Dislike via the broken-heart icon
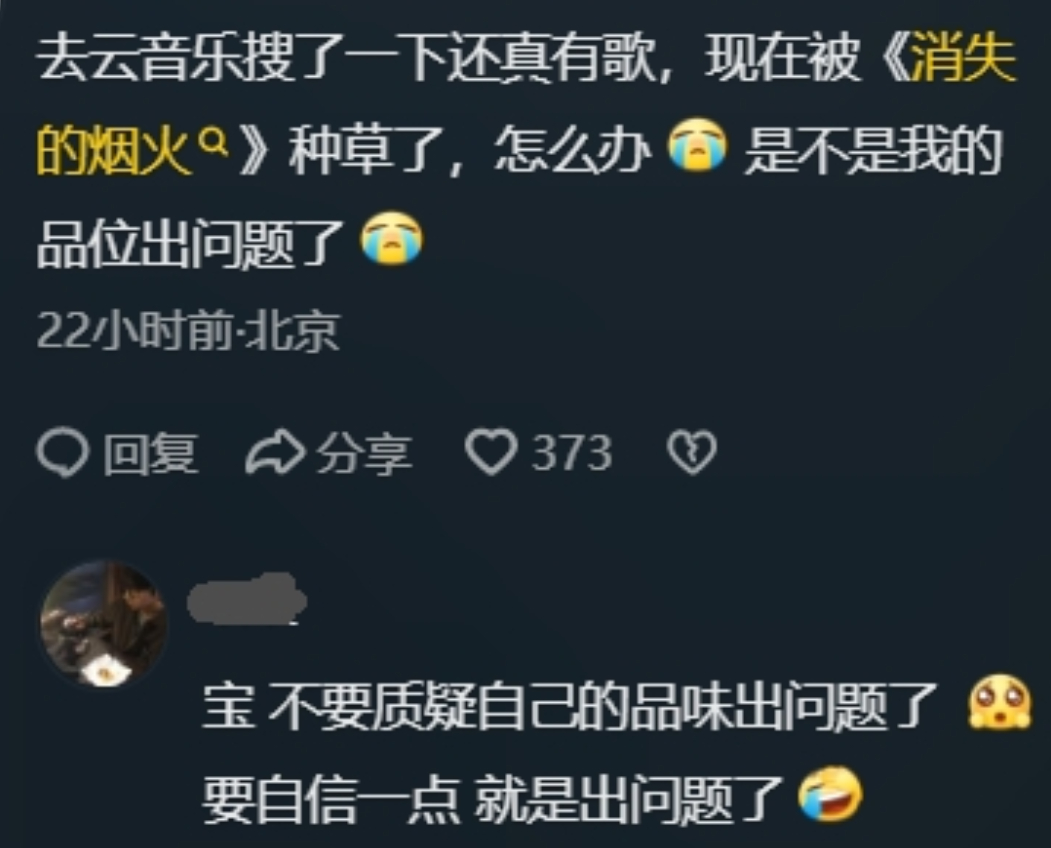Screen dimensions: 1051x848 click(x=692, y=452)
